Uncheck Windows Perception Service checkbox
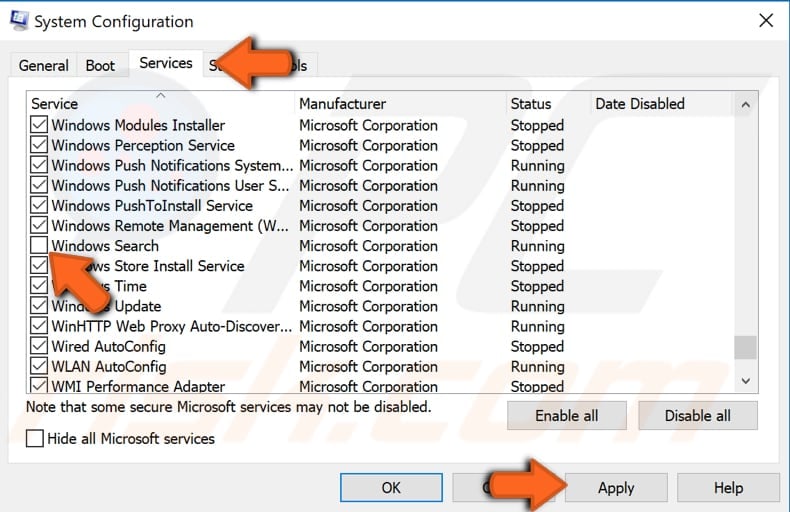The image size is (790, 512). coord(39,145)
